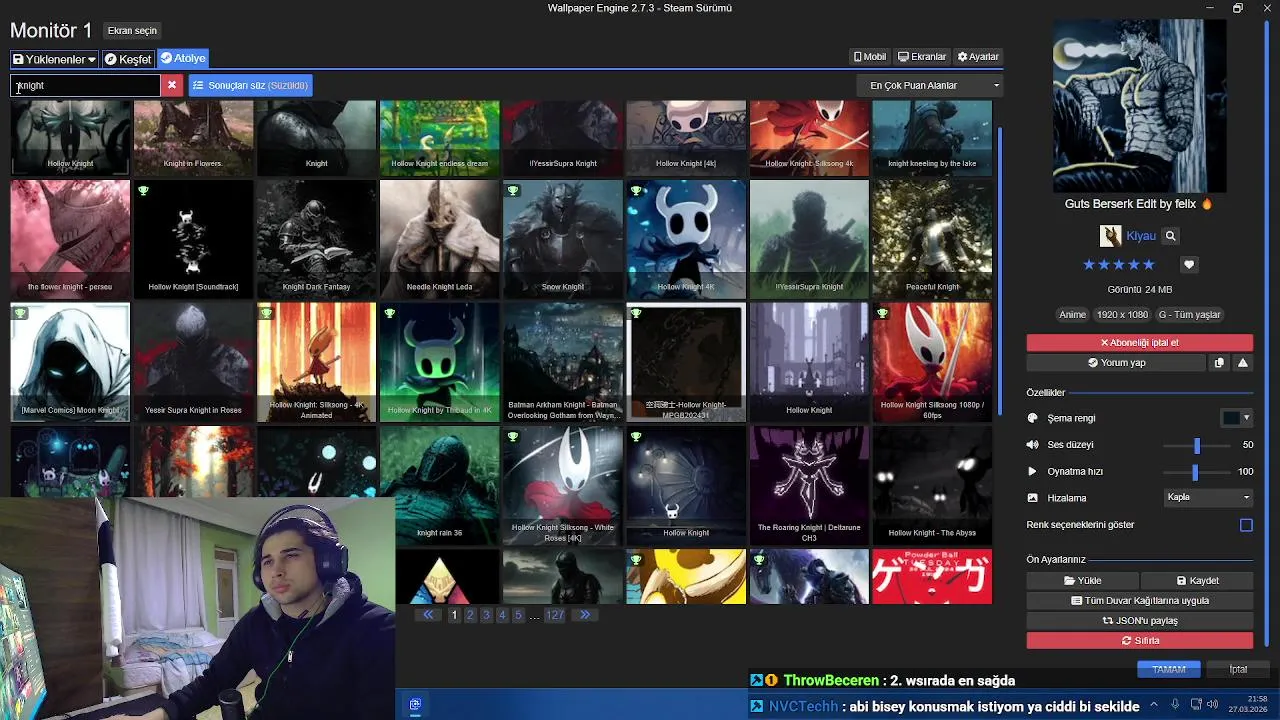Viewport: 1280px width, 720px height.
Task: Click Aboneliği iptal et button
Action: coord(1139,343)
